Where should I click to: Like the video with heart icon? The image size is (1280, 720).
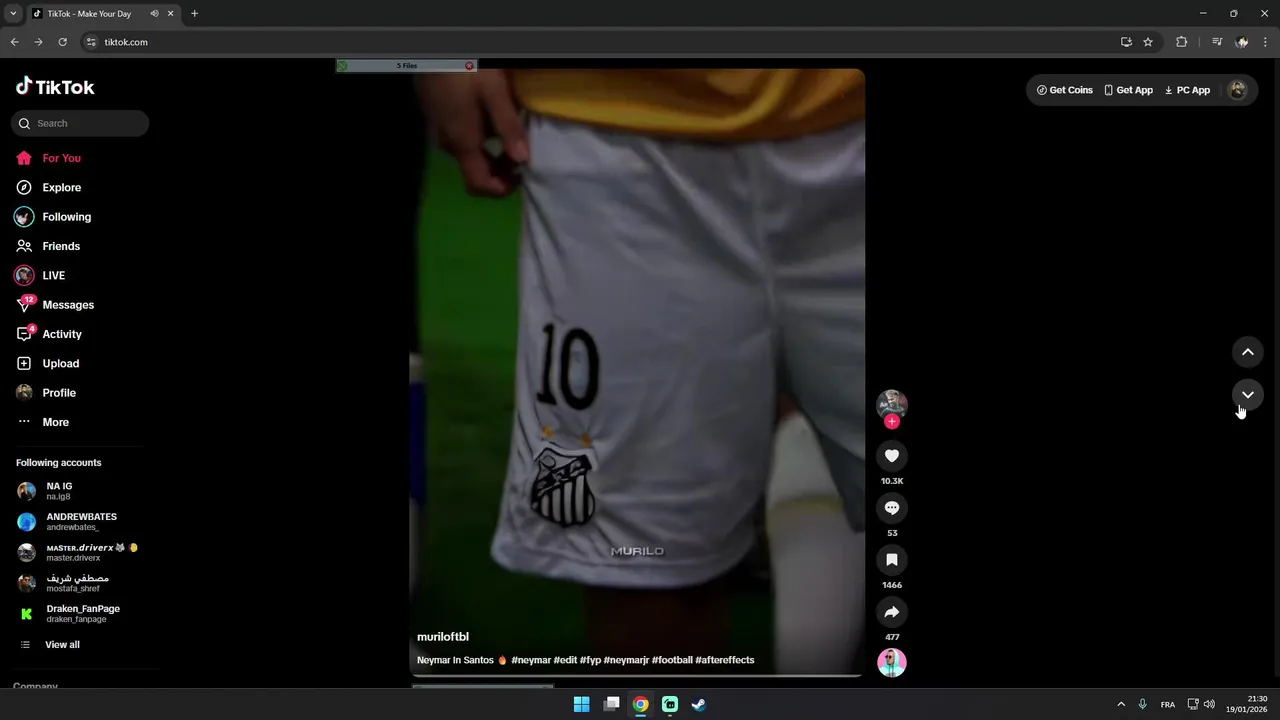[892, 456]
